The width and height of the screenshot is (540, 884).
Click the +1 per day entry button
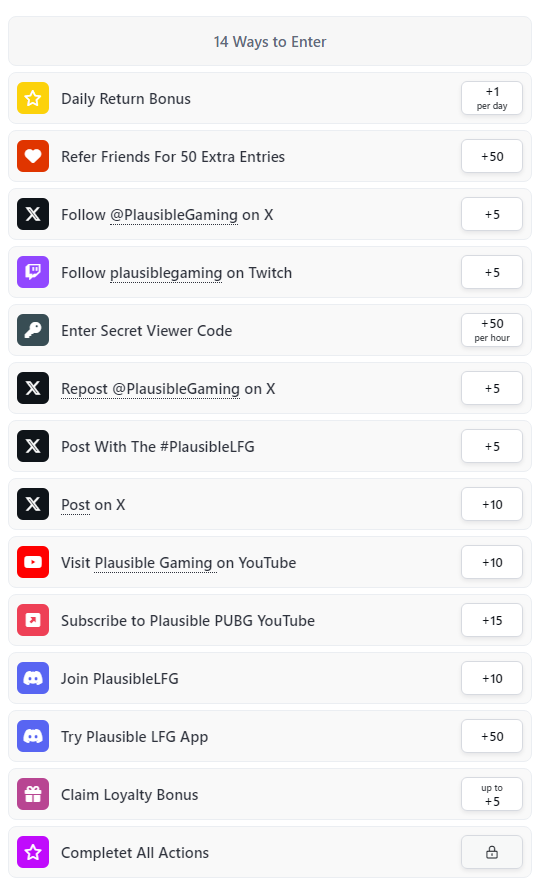point(492,98)
